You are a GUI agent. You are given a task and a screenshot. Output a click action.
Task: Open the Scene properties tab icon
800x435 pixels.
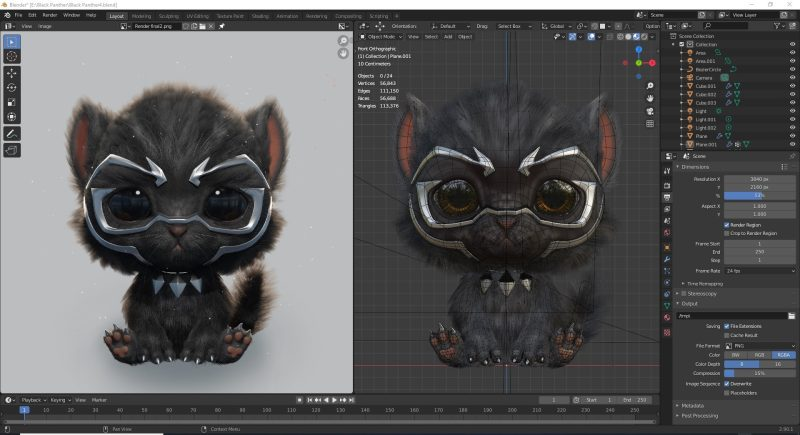(x=667, y=221)
